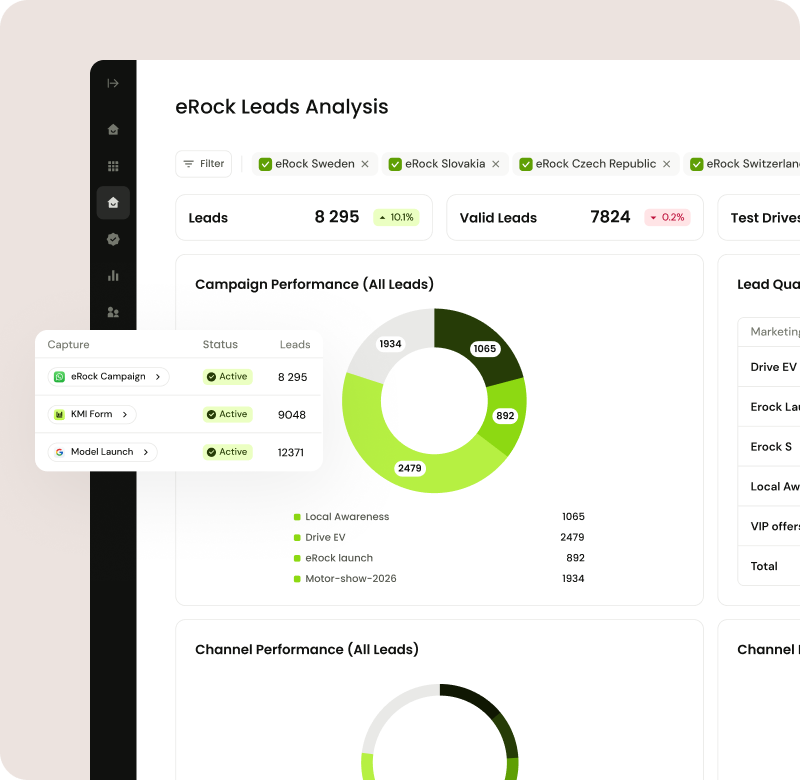Click the Leads column header in capture table

point(295,345)
